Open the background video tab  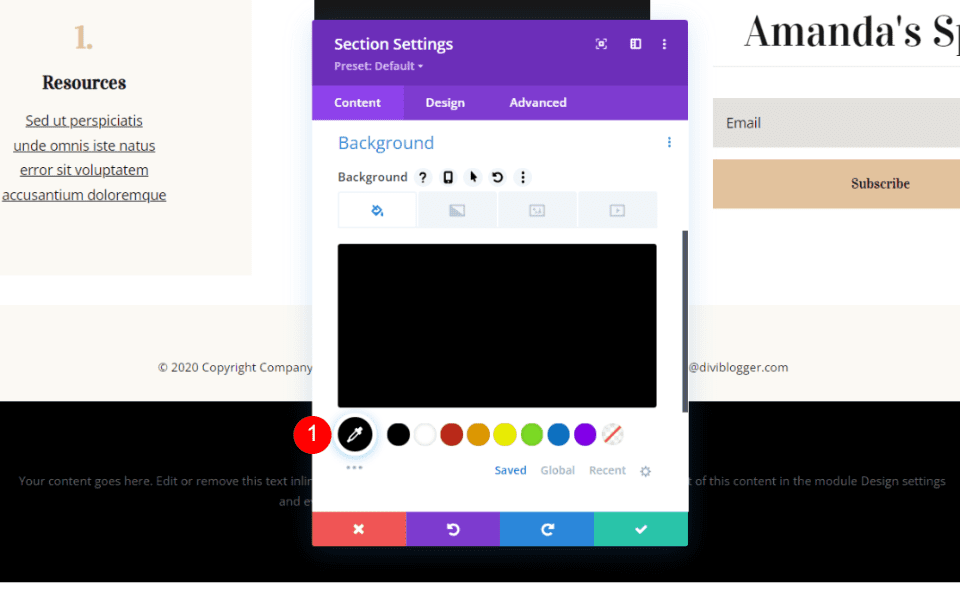pyautogui.click(x=618, y=209)
